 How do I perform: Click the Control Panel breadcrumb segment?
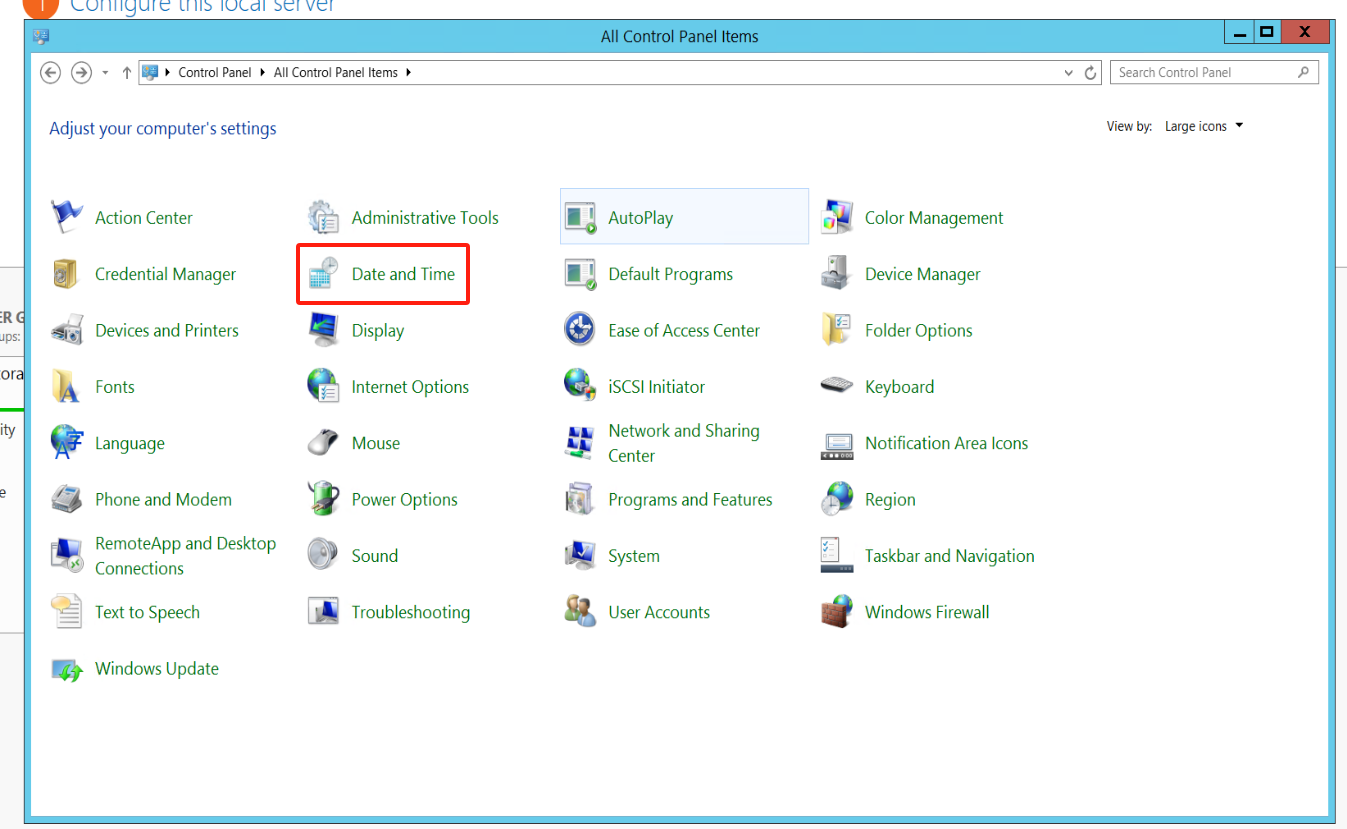[215, 73]
